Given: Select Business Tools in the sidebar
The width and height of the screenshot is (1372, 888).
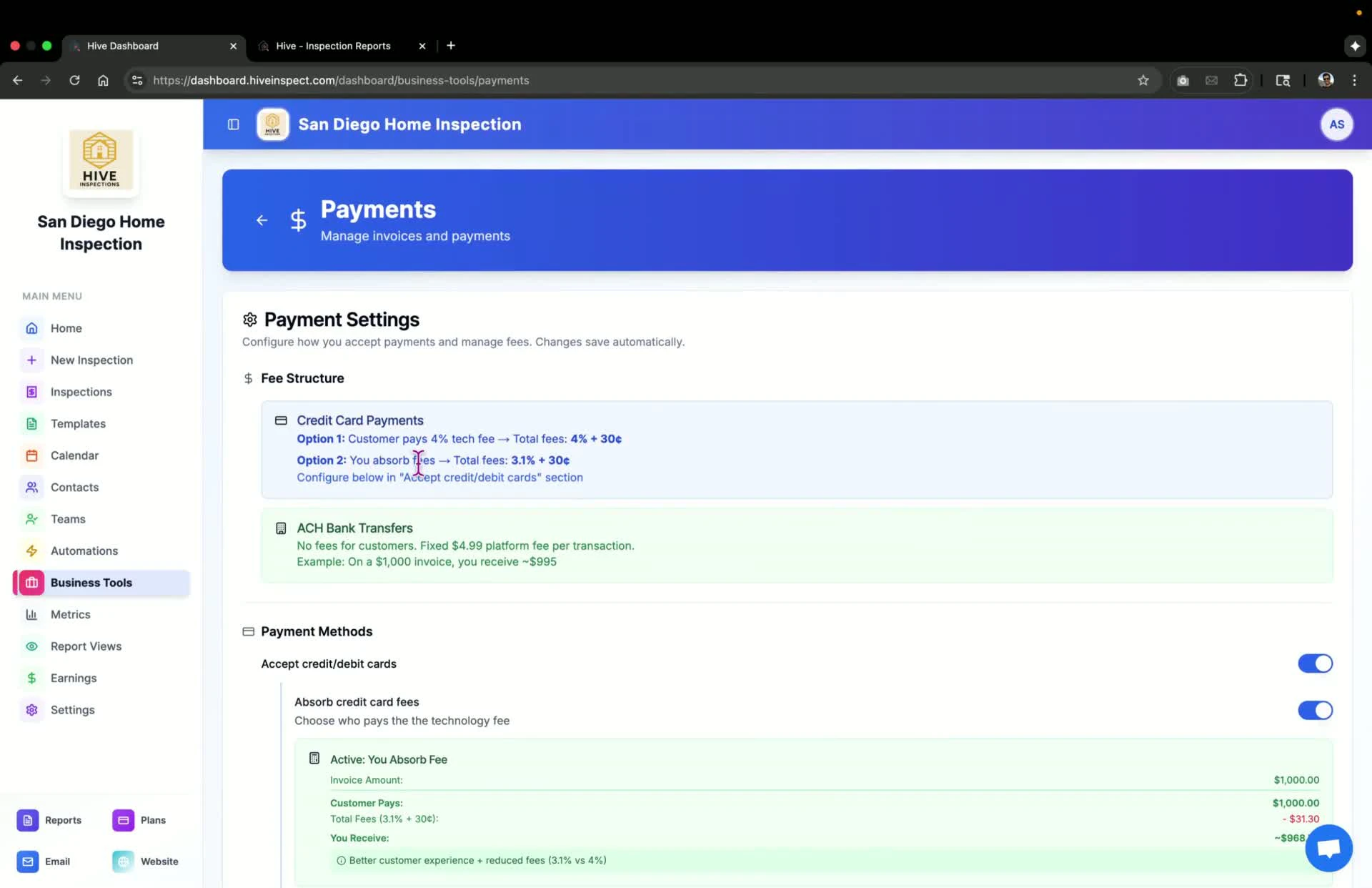Looking at the screenshot, I should [101, 583].
